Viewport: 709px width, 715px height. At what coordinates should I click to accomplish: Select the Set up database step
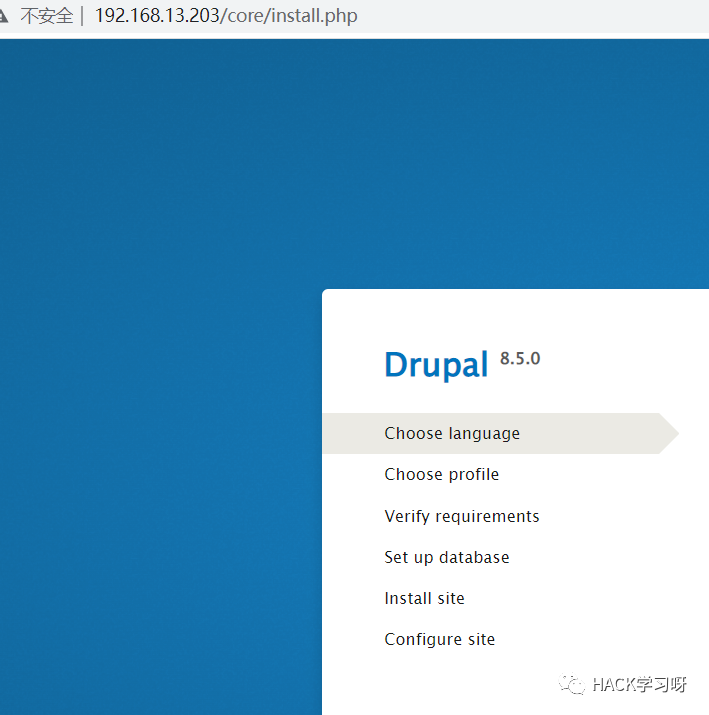pyautogui.click(x=447, y=557)
